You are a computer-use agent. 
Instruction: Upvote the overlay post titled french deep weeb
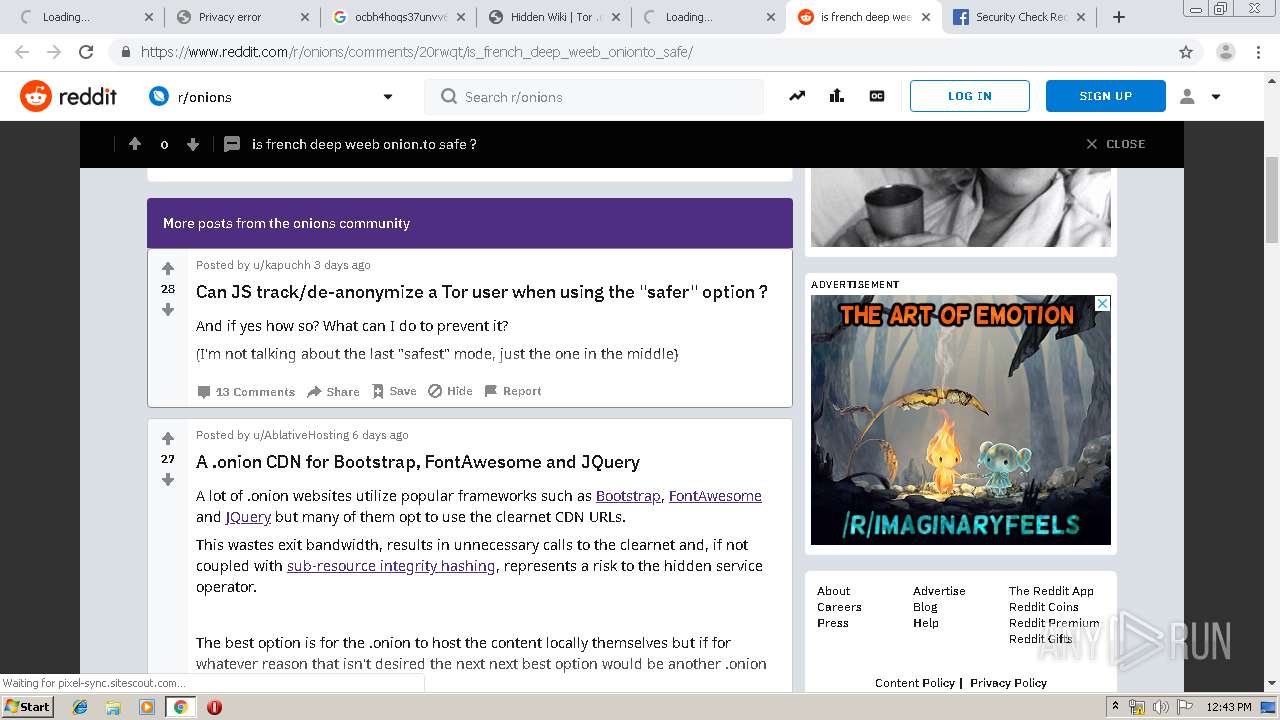(135, 144)
